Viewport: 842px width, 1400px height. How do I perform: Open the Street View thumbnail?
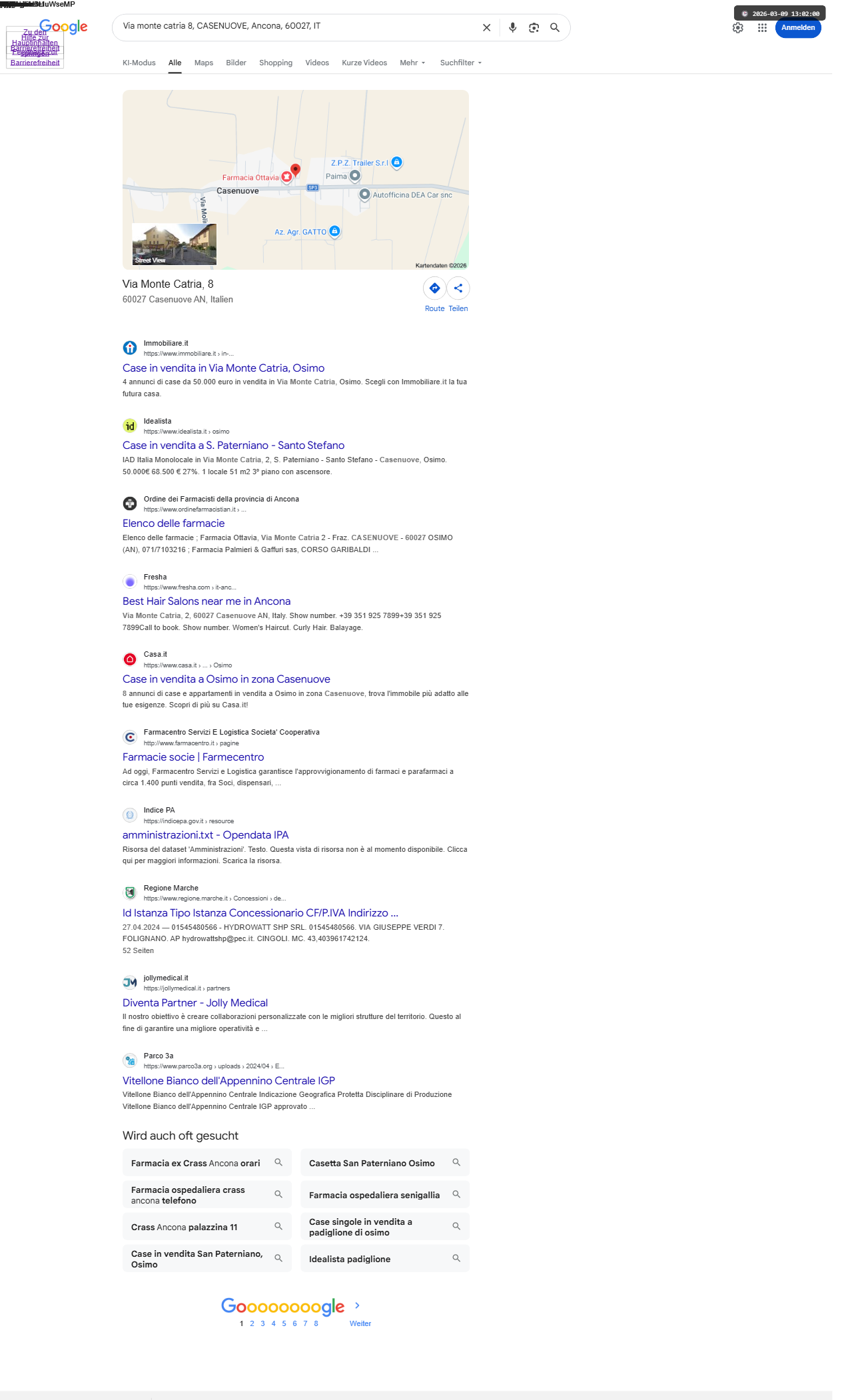click(175, 244)
